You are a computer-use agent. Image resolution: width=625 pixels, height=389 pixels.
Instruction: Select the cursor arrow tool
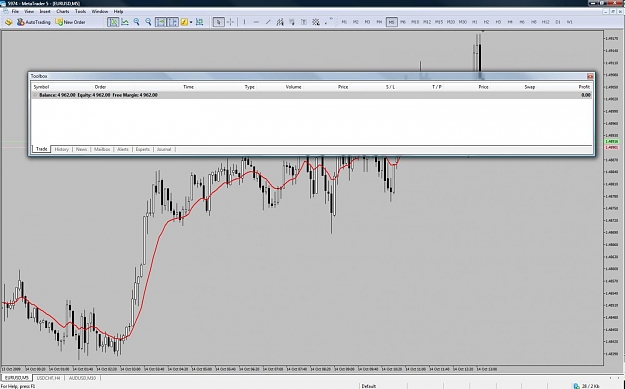tap(218, 22)
